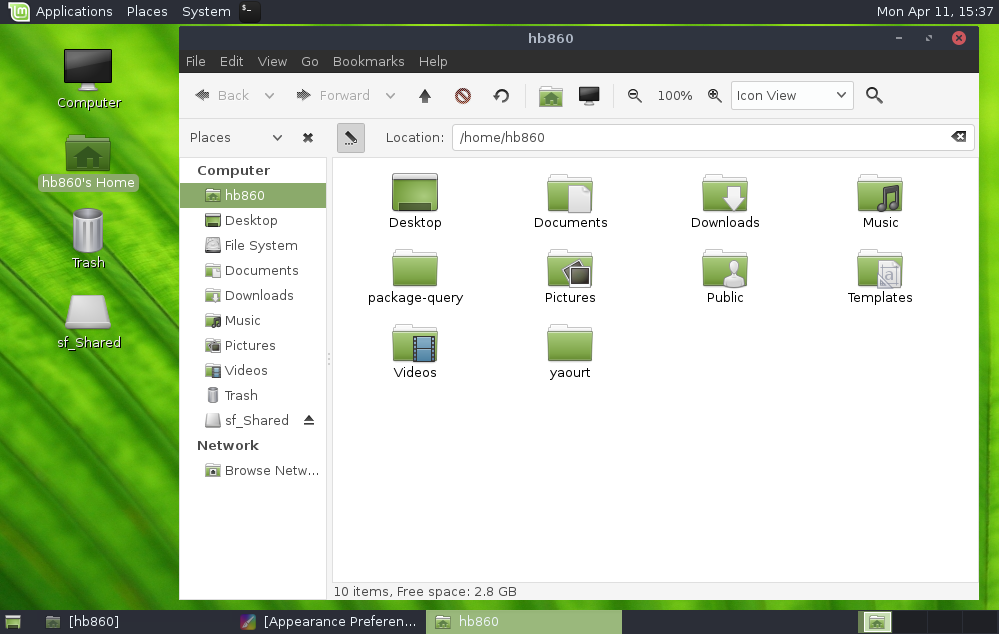
Task: Zoom in on the icon view
Action: 715,95
